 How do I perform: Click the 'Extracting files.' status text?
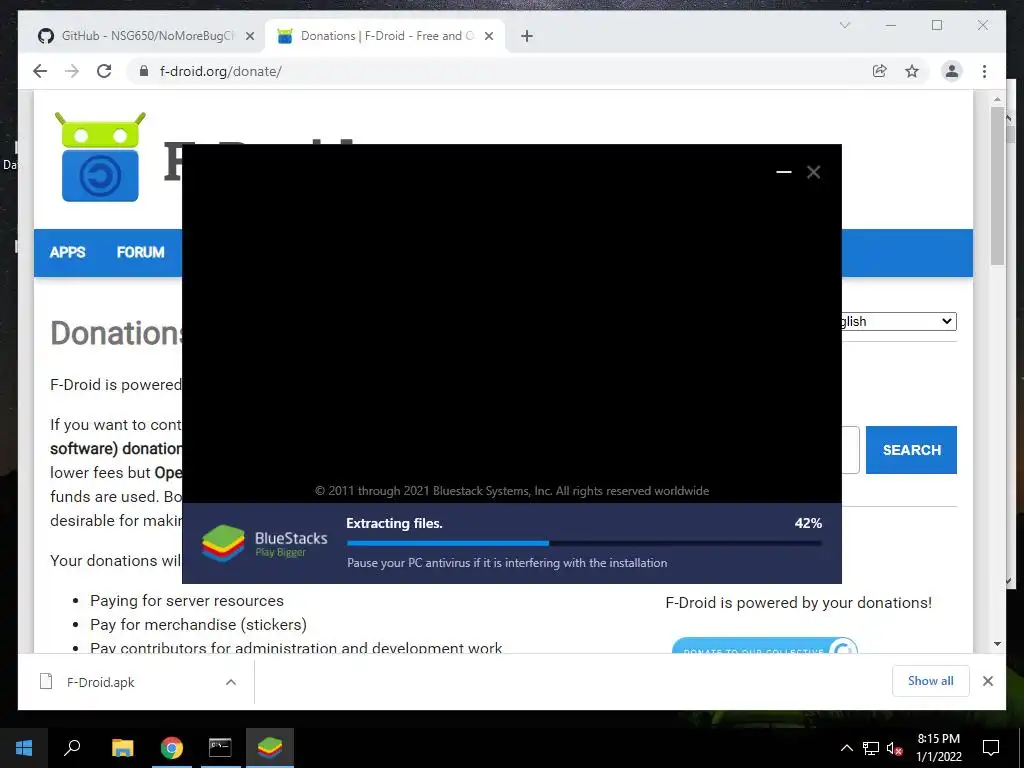(394, 523)
